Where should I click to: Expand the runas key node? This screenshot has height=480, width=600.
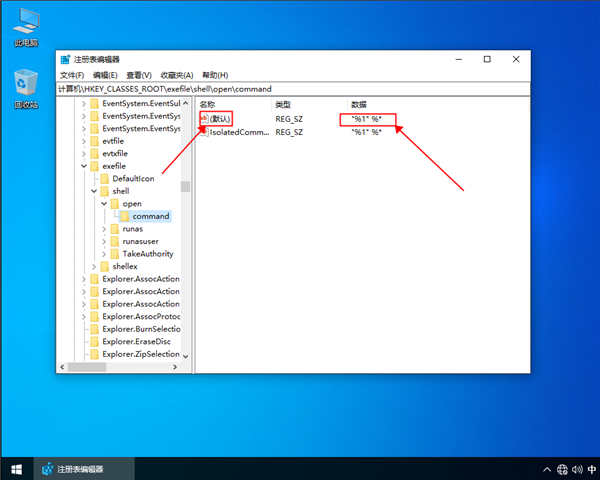pyautogui.click(x=104, y=229)
